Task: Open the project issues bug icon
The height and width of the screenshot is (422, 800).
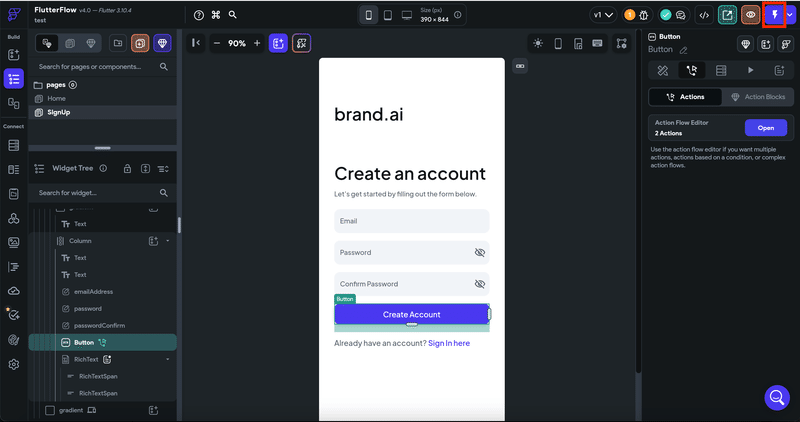Action: click(x=644, y=15)
